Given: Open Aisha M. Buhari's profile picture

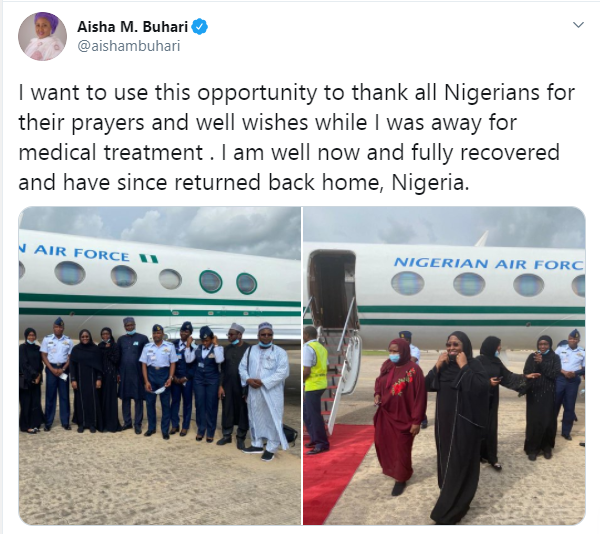Looking at the screenshot, I should click(x=42, y=36).
